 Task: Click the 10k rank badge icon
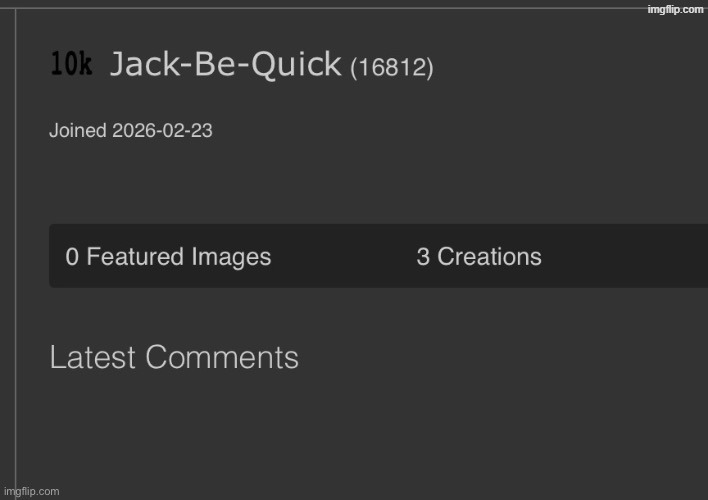pyautogui.click(x=71, y=65)
